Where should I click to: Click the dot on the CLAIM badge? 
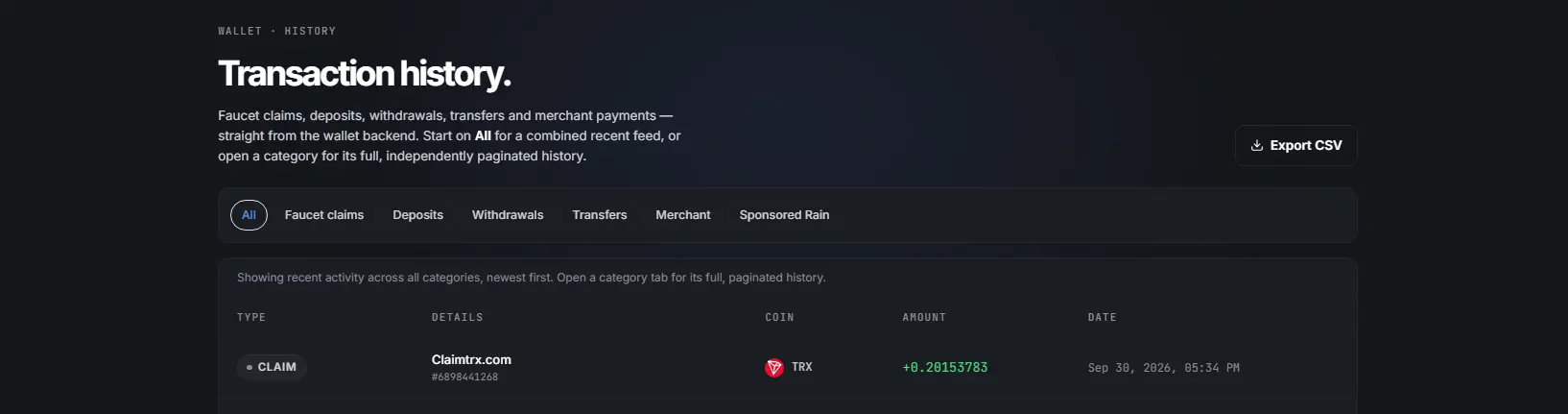point(249,368)
